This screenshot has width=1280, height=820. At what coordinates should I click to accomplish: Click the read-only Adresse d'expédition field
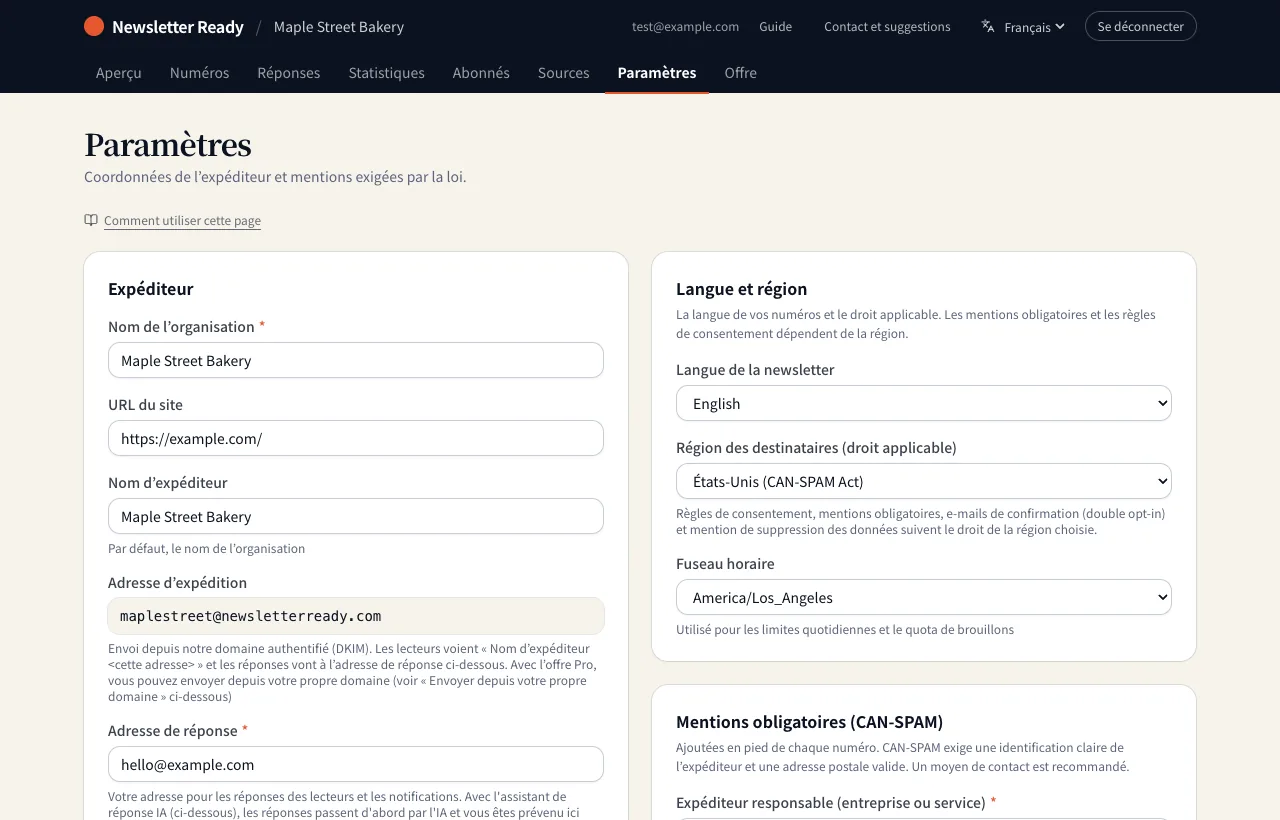click(x=356, y=616)
